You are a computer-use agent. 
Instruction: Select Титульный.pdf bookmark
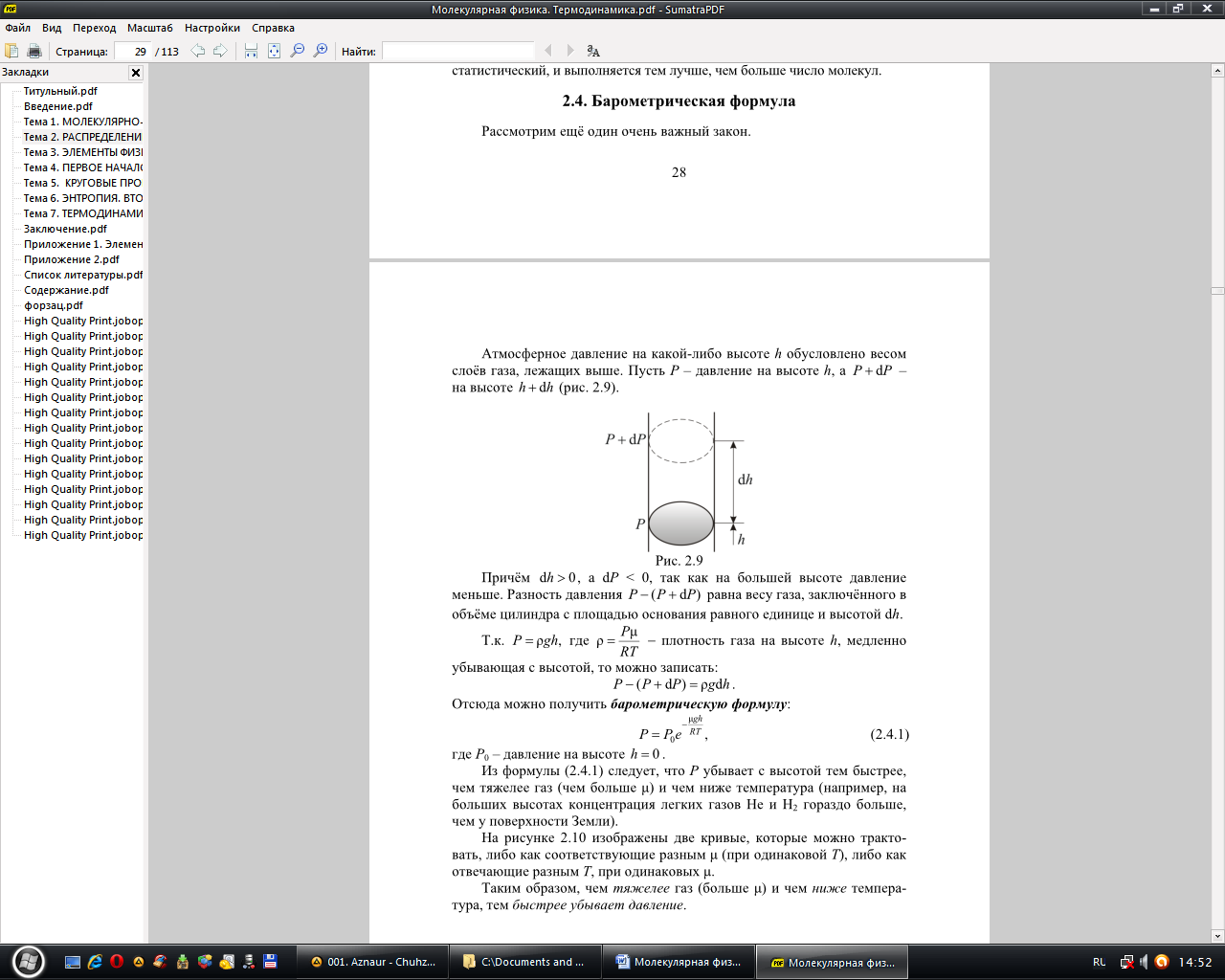(60, 91)
